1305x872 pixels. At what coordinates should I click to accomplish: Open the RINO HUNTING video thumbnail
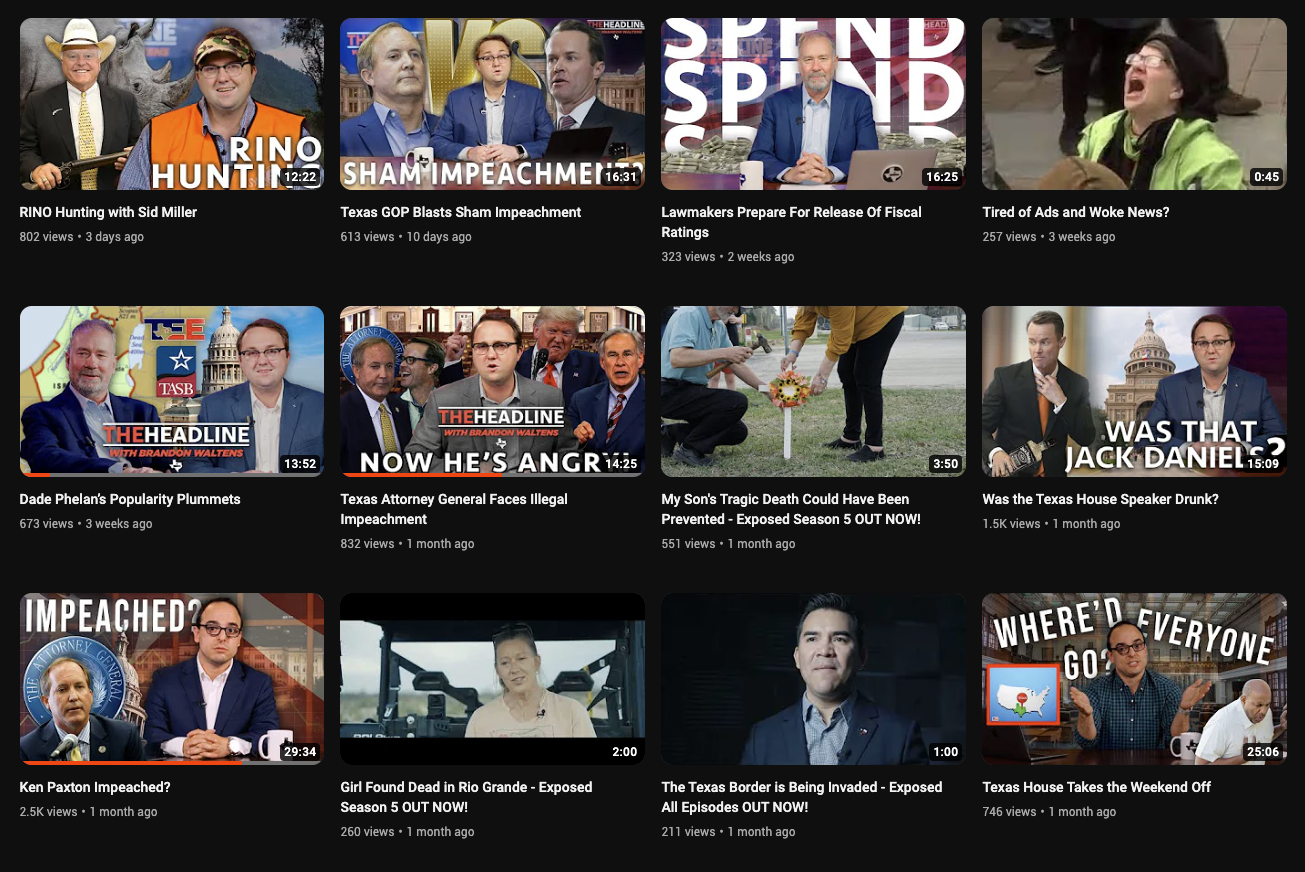pyautogui.click(x=171, y=104)
